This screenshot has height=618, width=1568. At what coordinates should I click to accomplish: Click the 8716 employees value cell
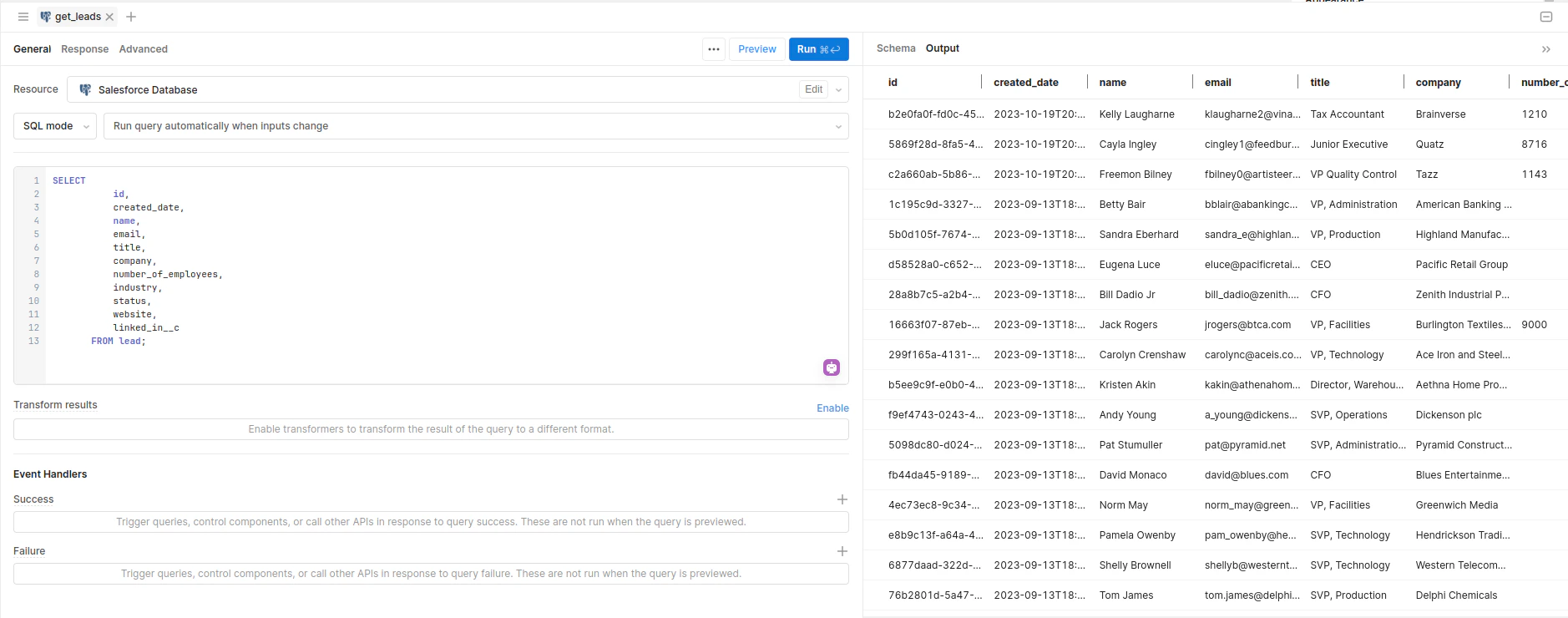point(1535,144)
